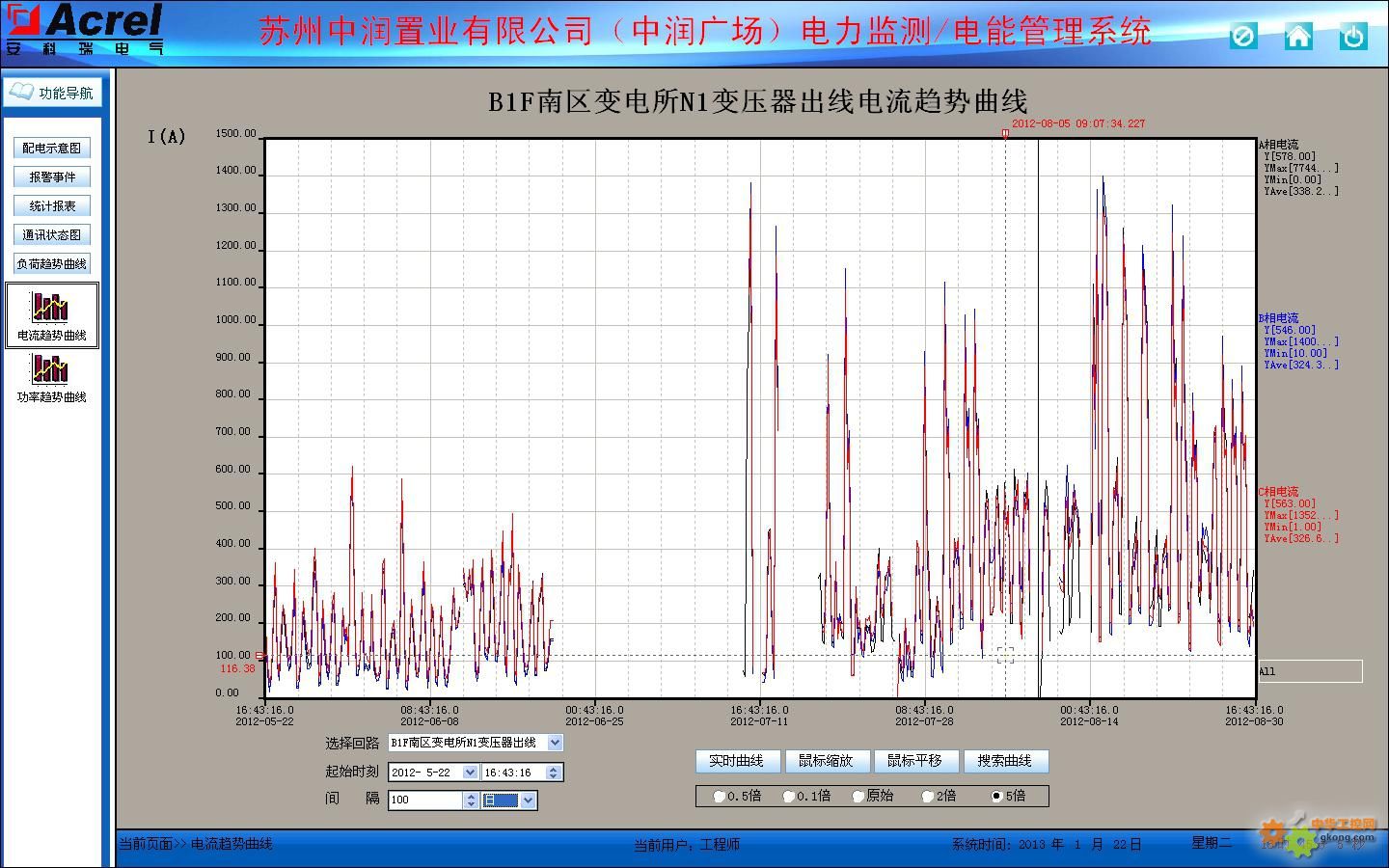Click the red cursor marker atop chart
The height and width of the screenshot is (868, 1389).
pos(1005,133)
